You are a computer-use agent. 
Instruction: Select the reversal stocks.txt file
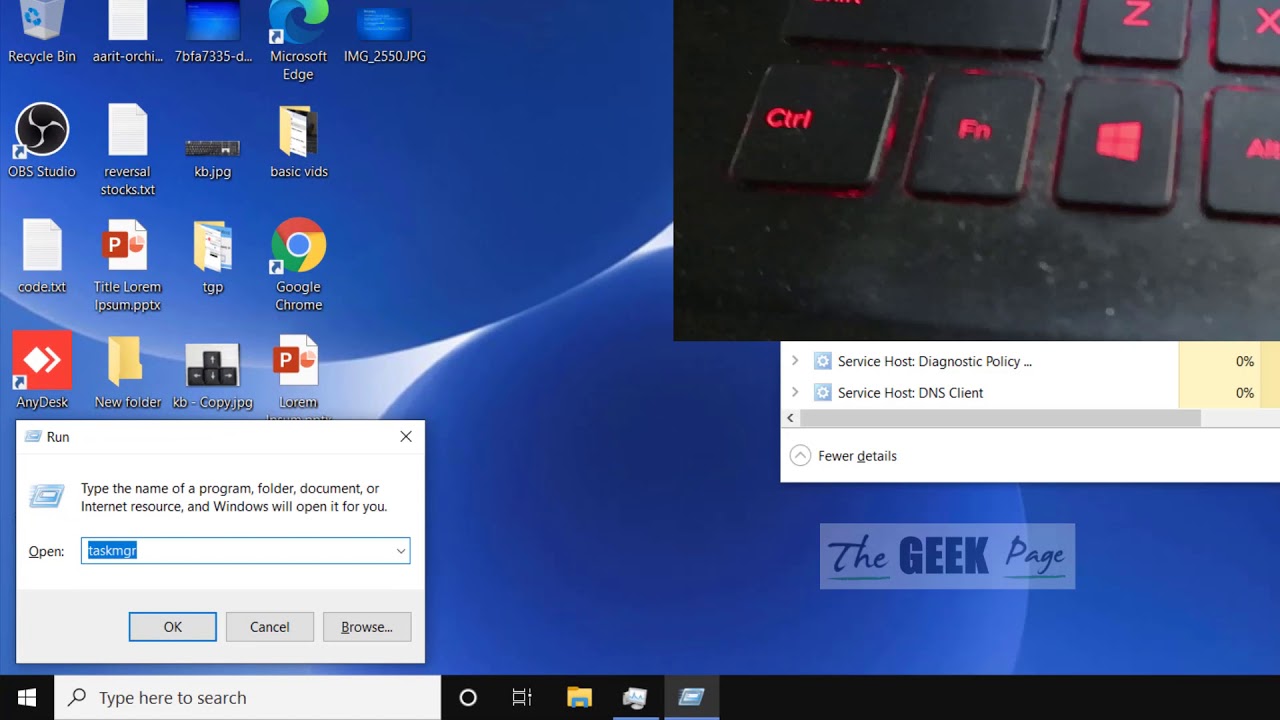coord(128,149)
